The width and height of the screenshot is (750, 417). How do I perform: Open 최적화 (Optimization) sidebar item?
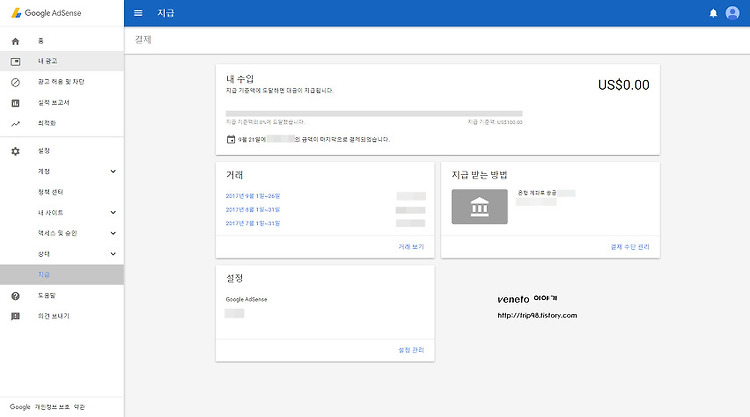62,123
